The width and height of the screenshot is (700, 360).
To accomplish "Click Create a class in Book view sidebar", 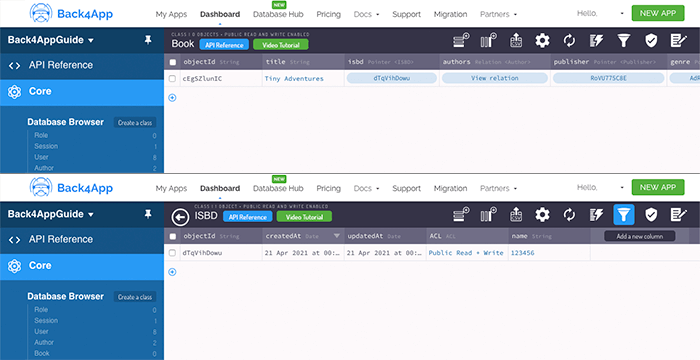I will (135, 122).
